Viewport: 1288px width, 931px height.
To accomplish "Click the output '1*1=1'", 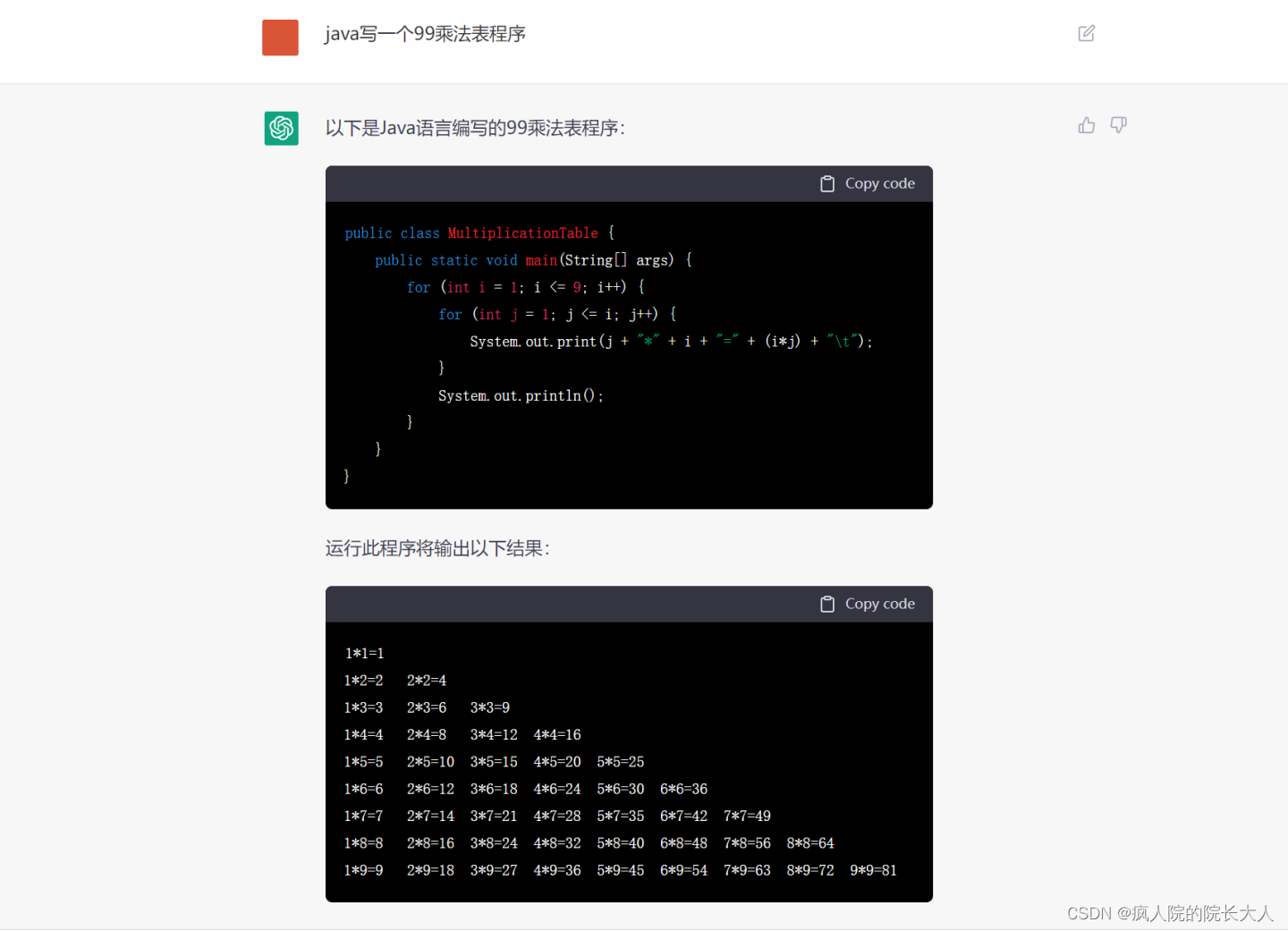I will (364, 654).
